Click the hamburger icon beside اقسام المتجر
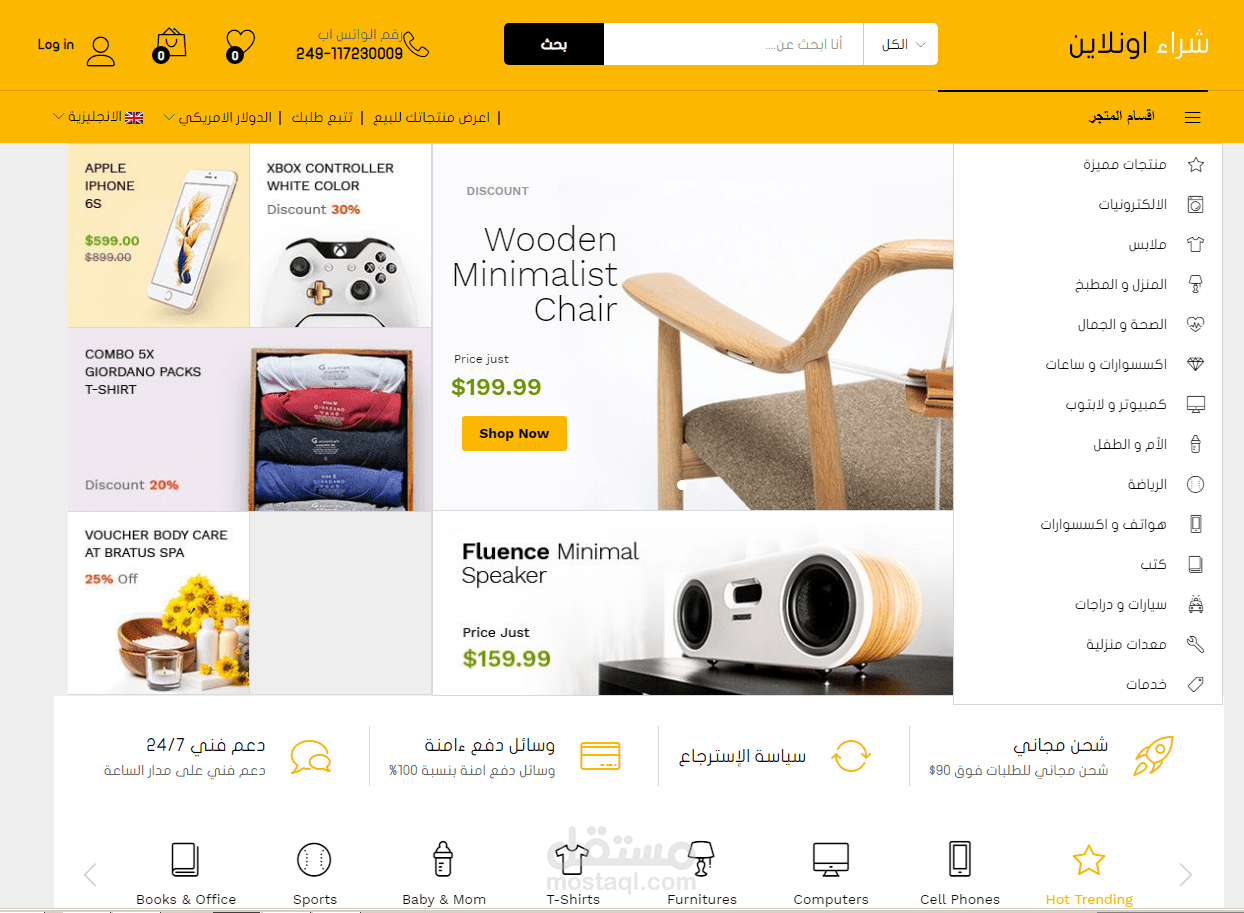Screen dimensions: 1244x913 pyautogui.click(x=1192, y=117)
